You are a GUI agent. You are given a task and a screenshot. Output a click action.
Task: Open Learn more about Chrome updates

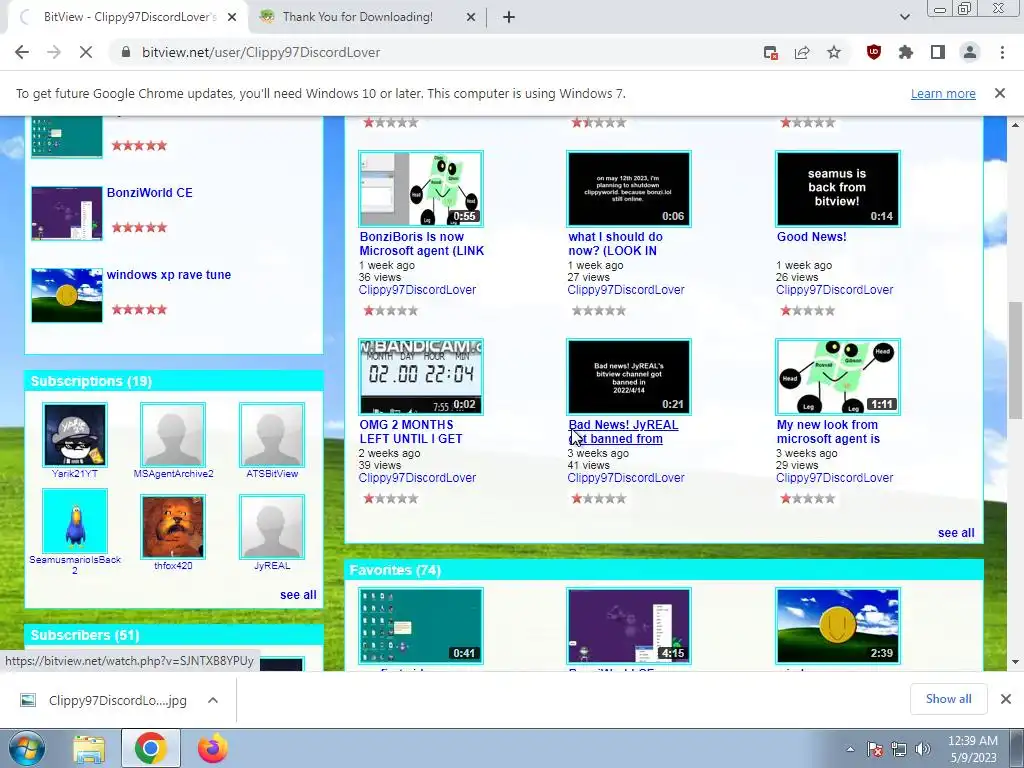[943, 94]
